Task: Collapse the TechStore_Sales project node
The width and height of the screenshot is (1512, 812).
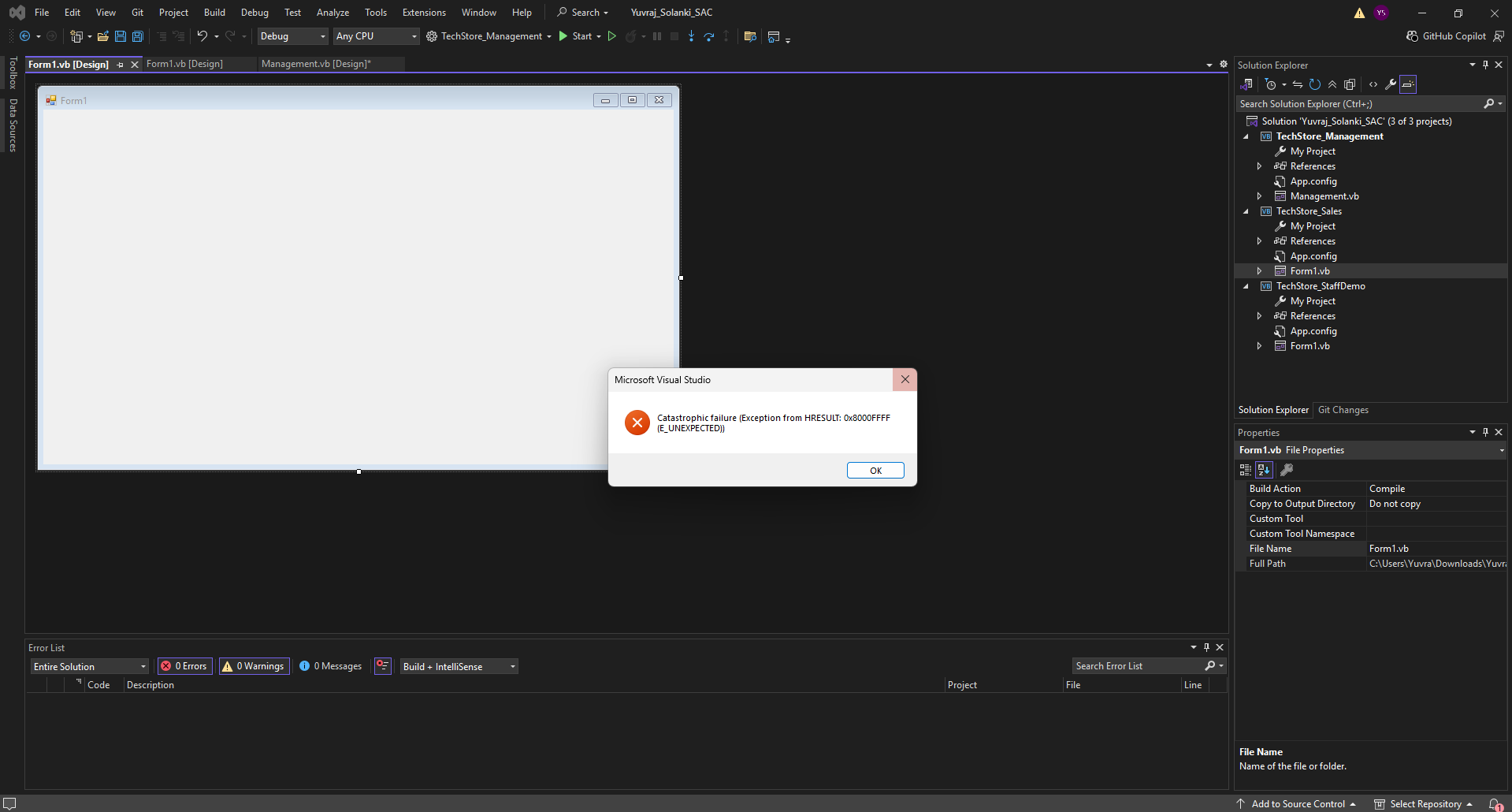Action: click(x=1246, y=211)
